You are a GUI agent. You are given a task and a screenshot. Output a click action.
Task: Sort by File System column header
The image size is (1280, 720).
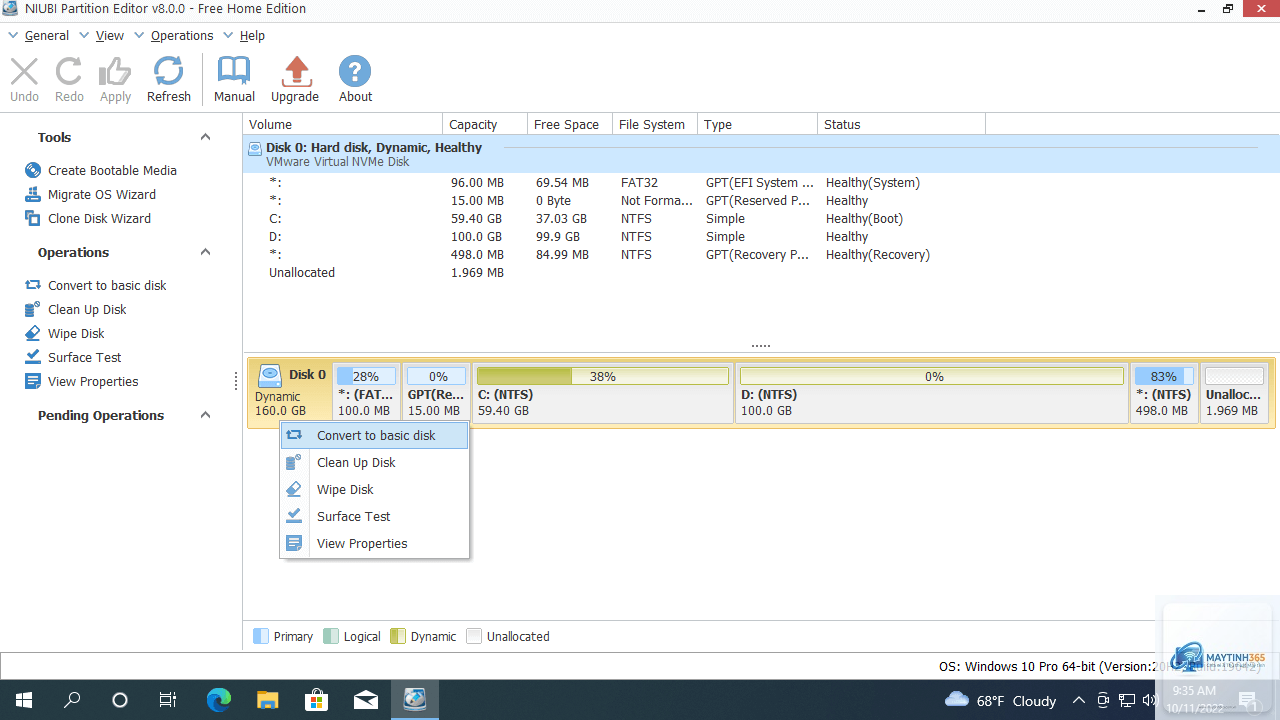coord(654,124)
